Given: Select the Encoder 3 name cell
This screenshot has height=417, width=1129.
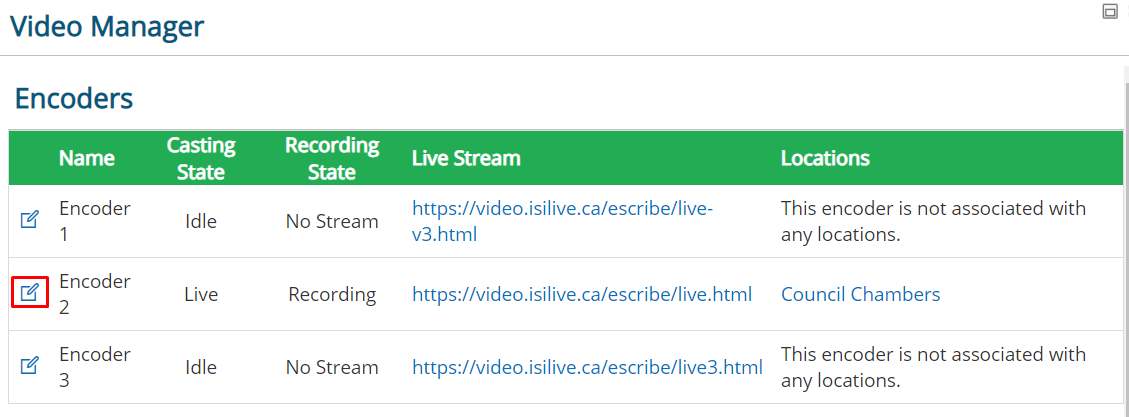Looking at the screenshot, I should [x=95, y=367].
